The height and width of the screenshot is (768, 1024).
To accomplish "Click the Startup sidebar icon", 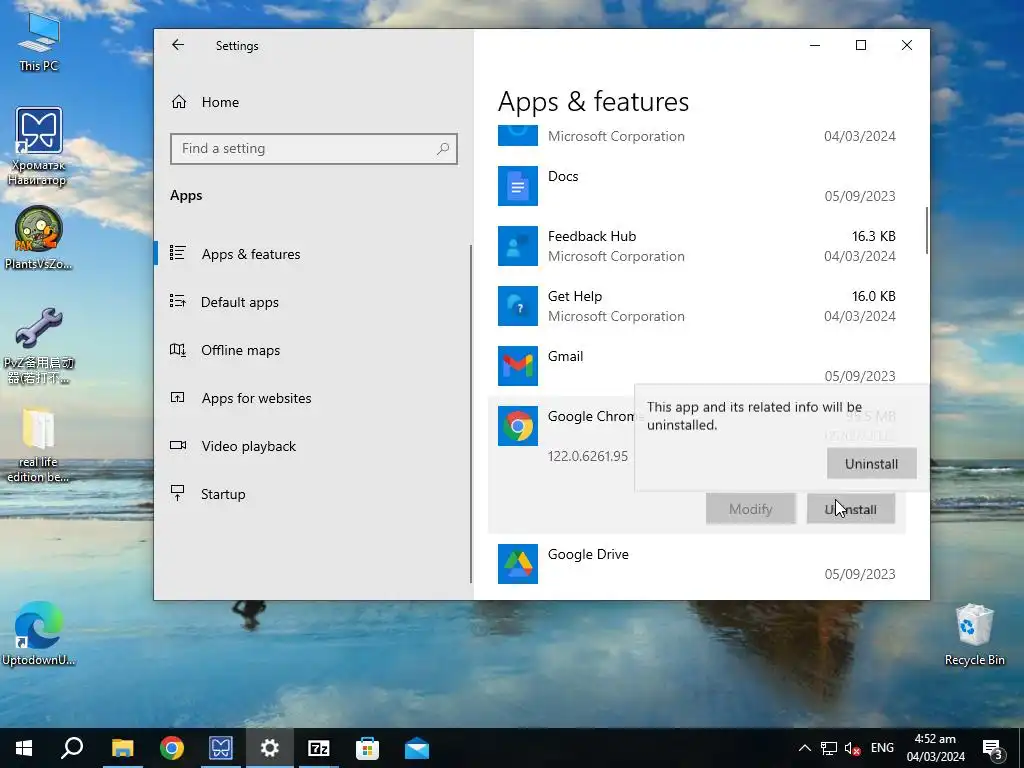I will tap(178, 493).
